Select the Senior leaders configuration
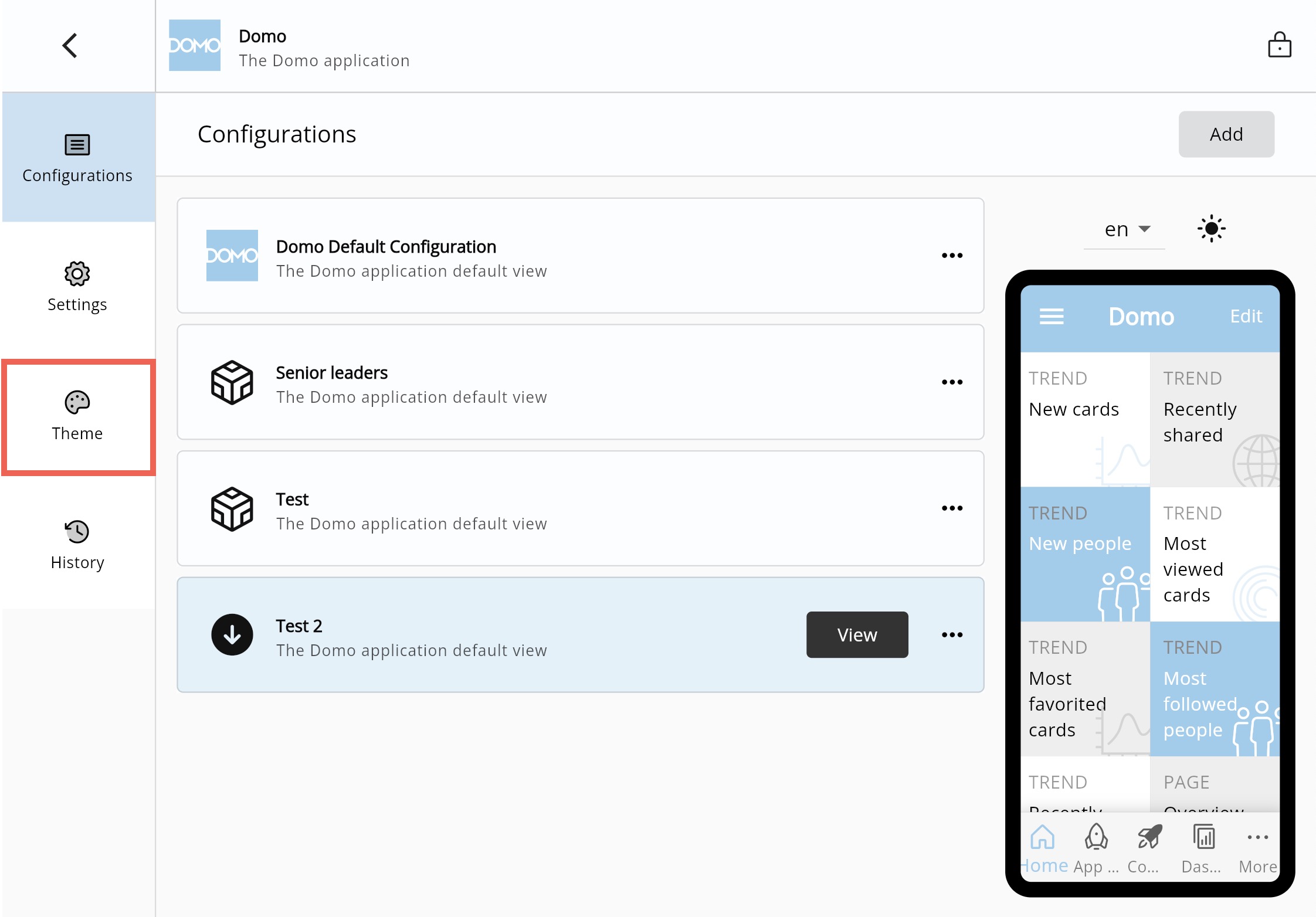The width and height of the screenshot is (1316, 917). [581, 382]
